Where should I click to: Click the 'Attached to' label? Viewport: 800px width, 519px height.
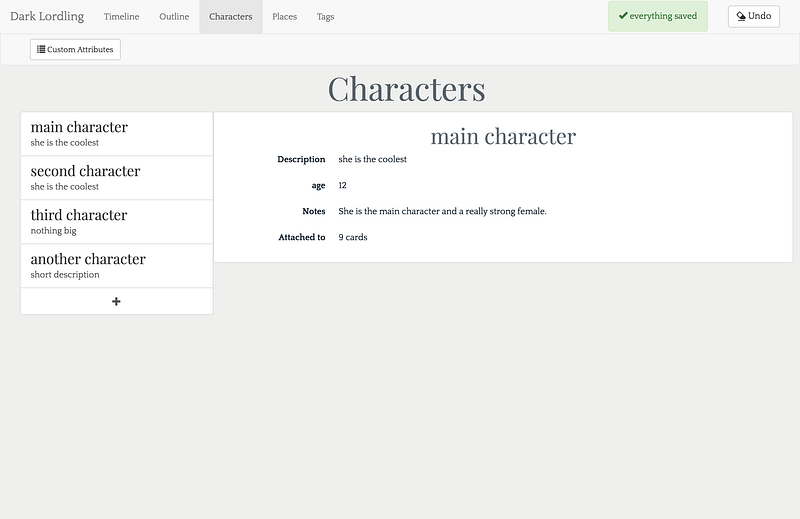(302, 237)
